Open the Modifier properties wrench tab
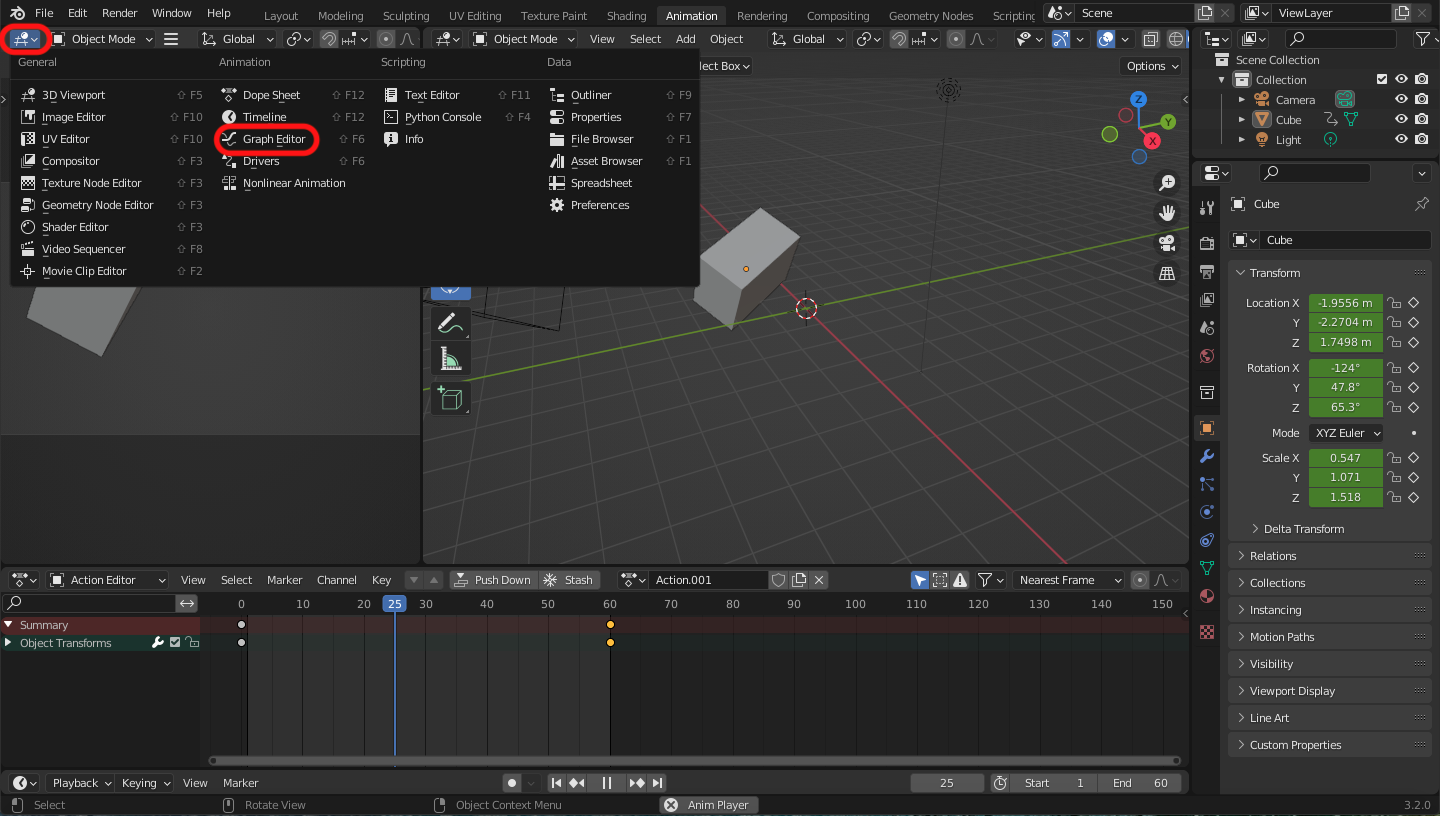 pos(1207,456)
